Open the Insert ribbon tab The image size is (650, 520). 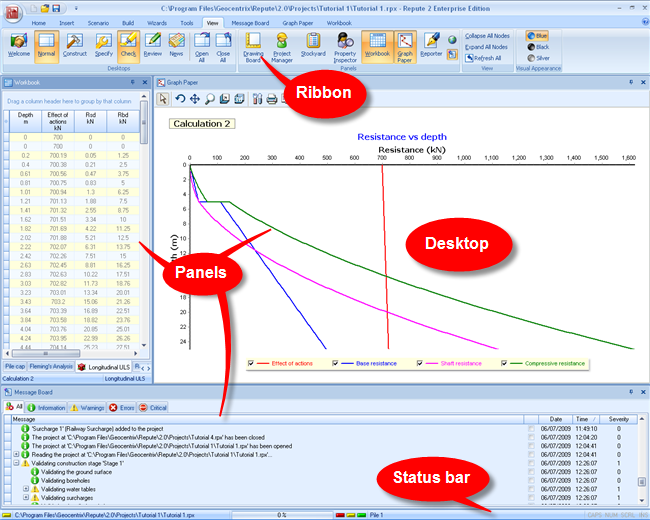coord(66,23)
